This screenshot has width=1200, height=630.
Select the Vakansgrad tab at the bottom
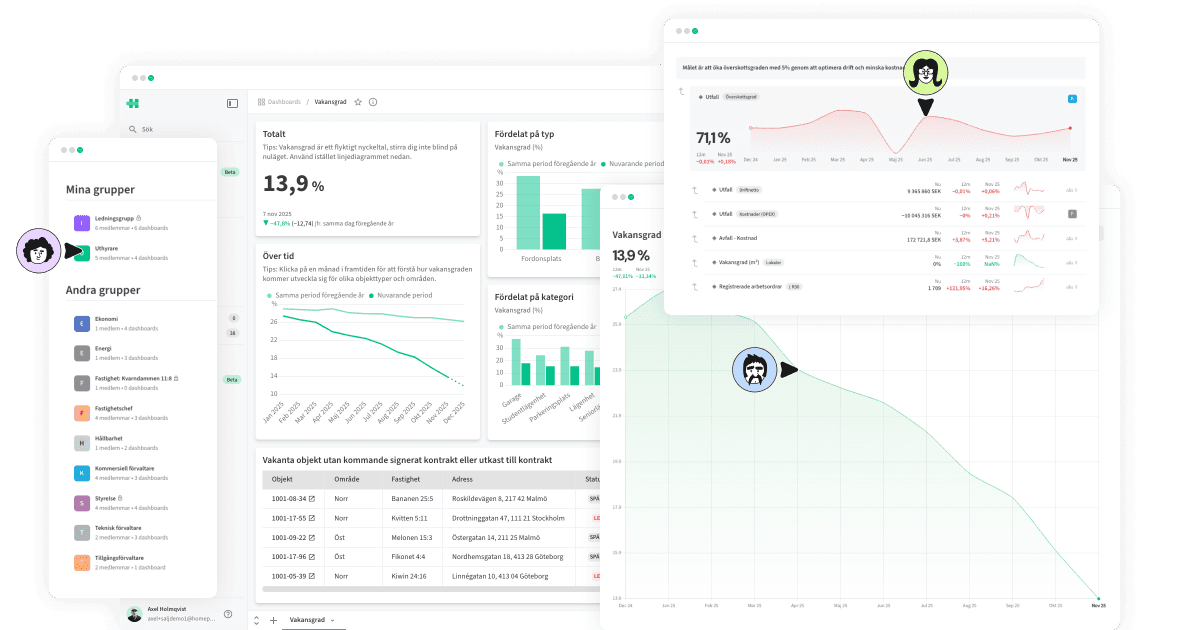[306, 620]
